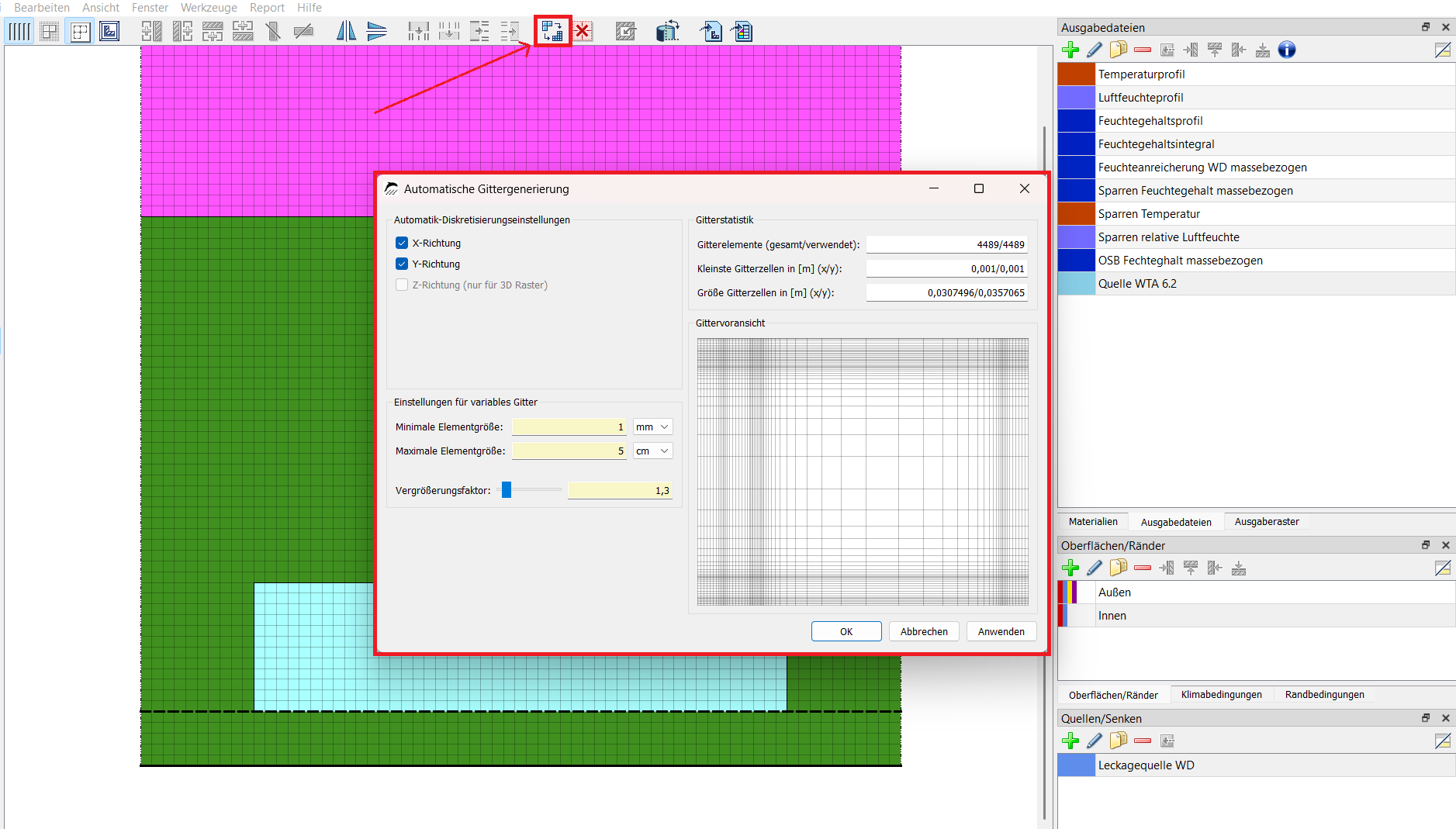The image size is (1456, 829).
Task: Confirm grid dialog with OK button
Action: pos(846,631)
